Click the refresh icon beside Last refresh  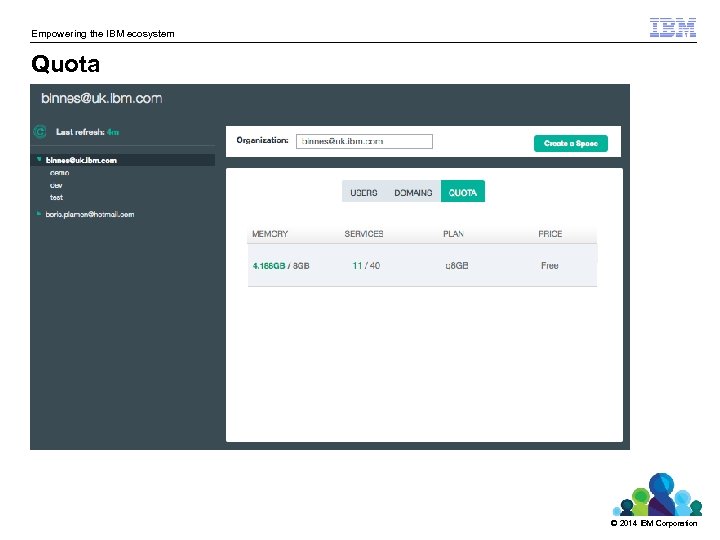pos(40,132)
